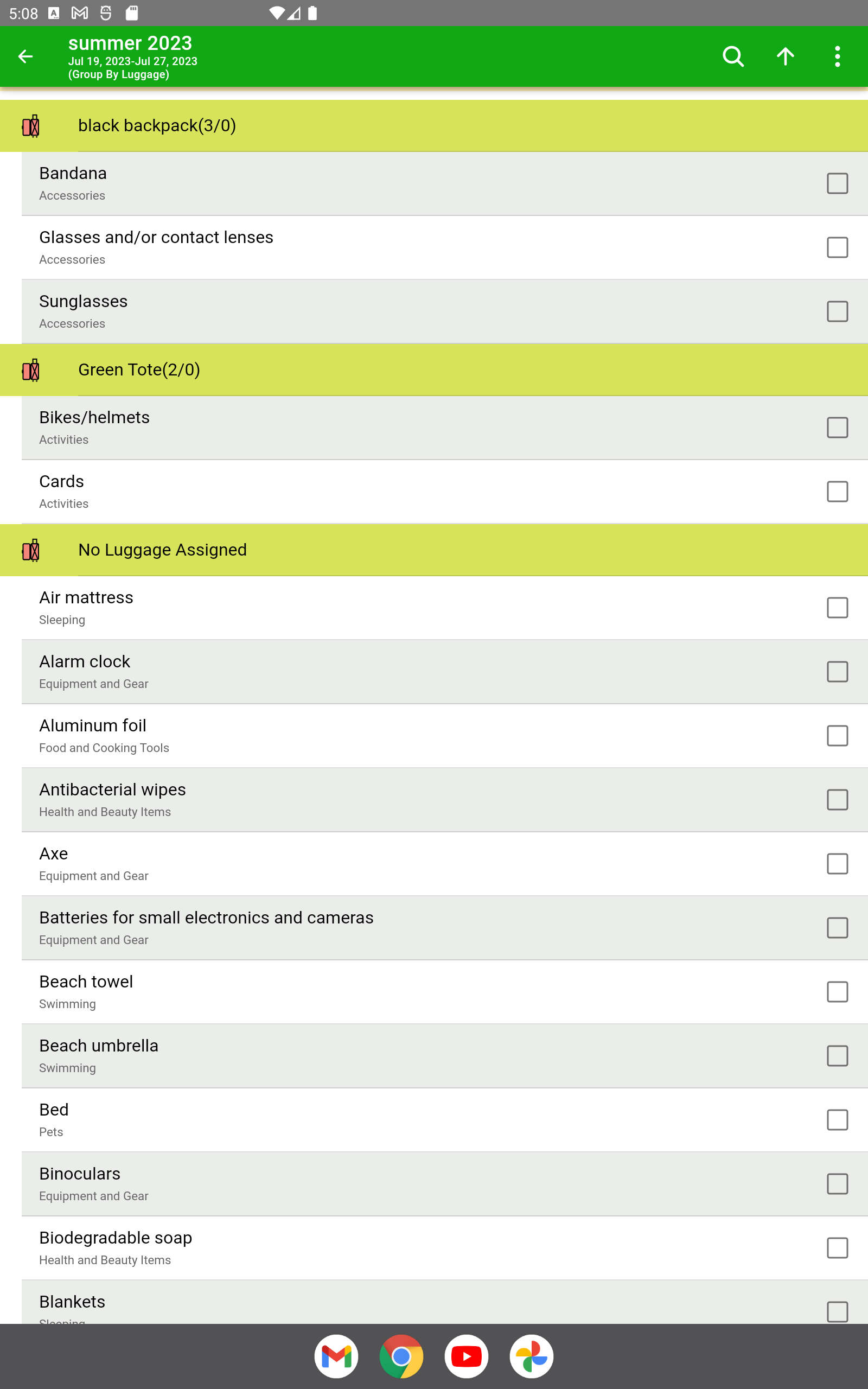Open the three-dot overflow menu

tap(838, 56)
